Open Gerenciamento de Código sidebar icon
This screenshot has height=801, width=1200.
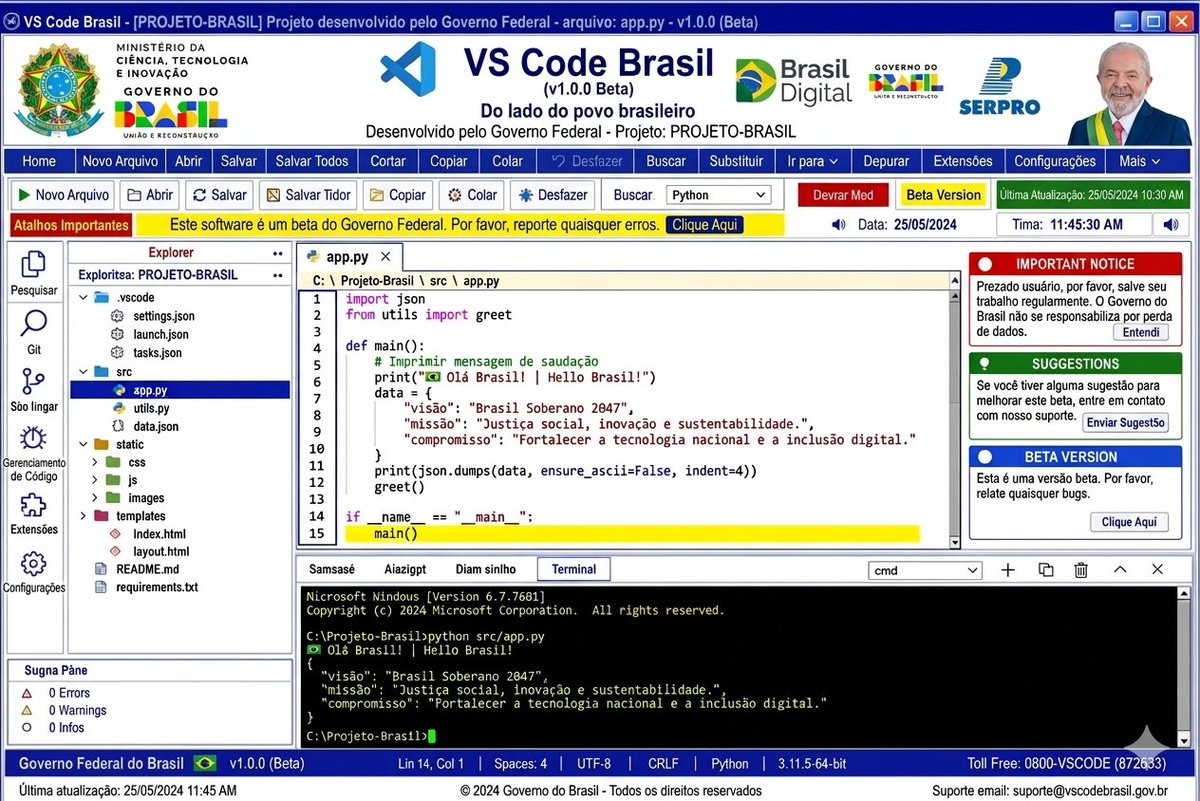[34, 439]
